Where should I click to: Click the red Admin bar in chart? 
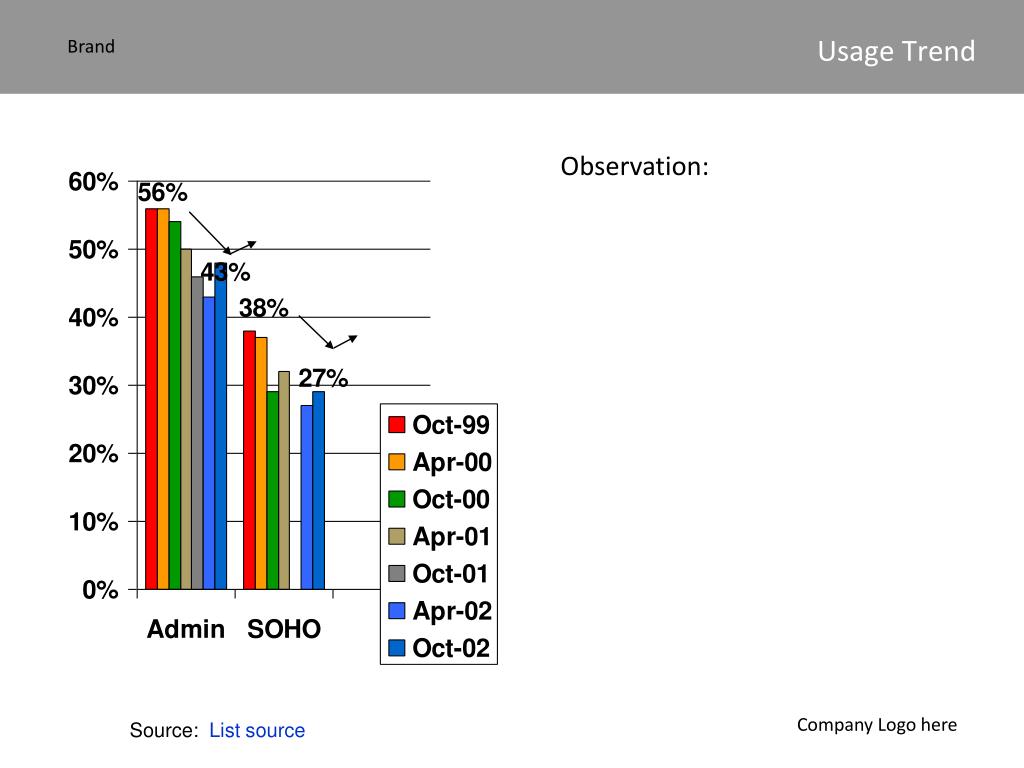click(x=151, y=399)
